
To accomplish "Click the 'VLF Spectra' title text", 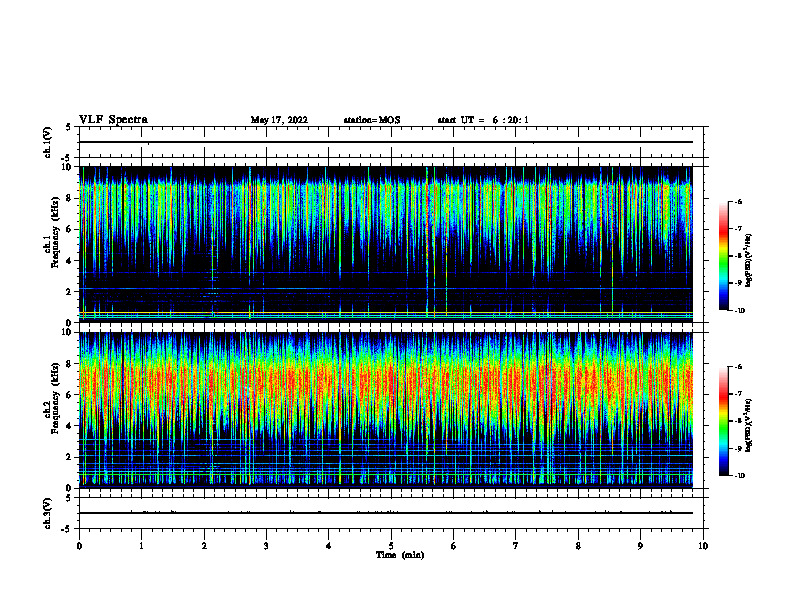I will [x=113, y=120].
